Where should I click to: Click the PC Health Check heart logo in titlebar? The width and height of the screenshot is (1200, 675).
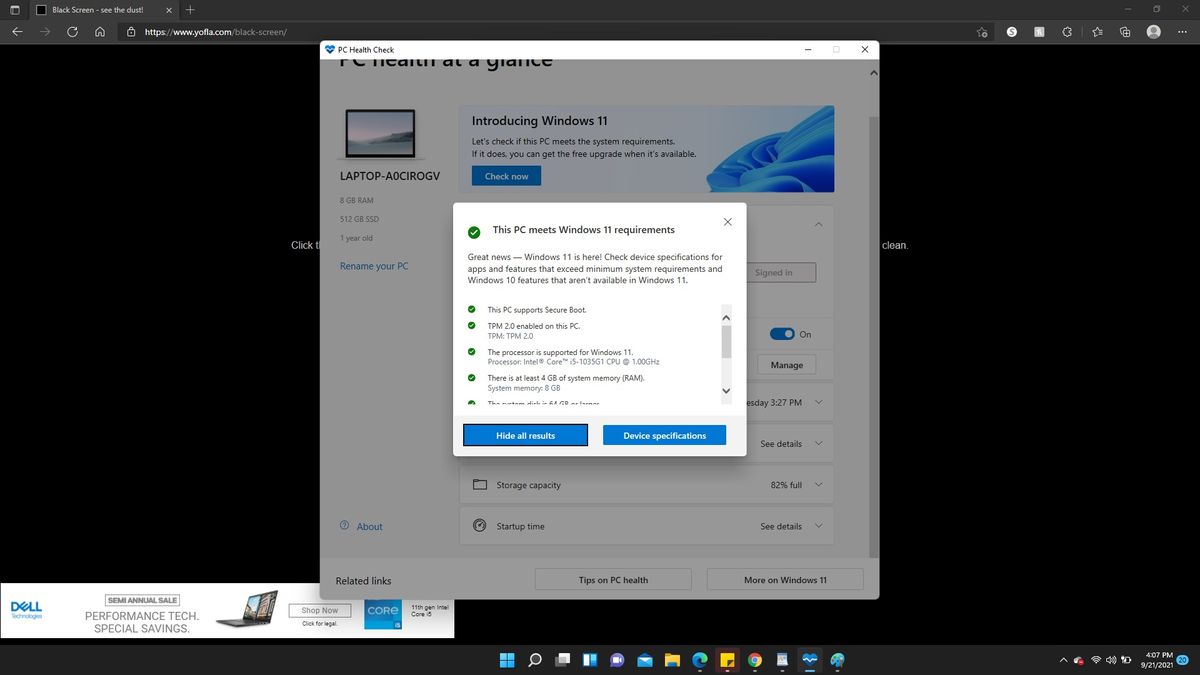[x=329, y=49]
